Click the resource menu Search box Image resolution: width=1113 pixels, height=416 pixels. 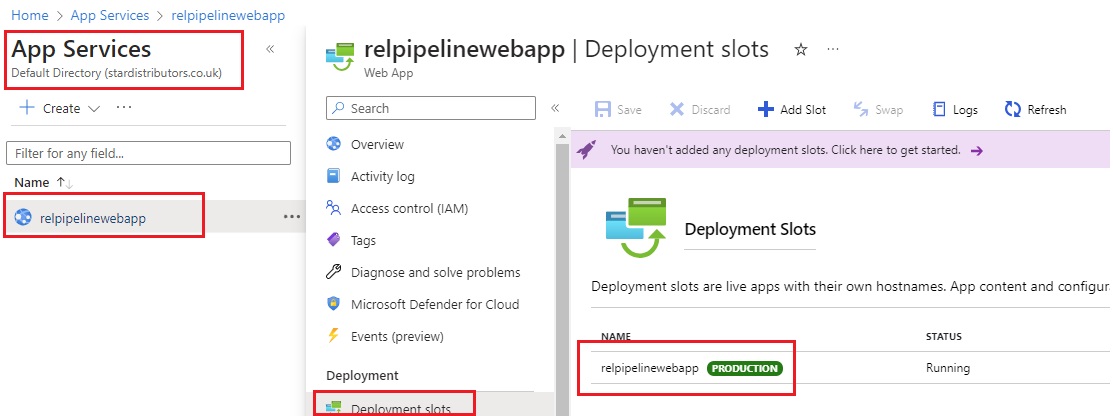point(431,108)
